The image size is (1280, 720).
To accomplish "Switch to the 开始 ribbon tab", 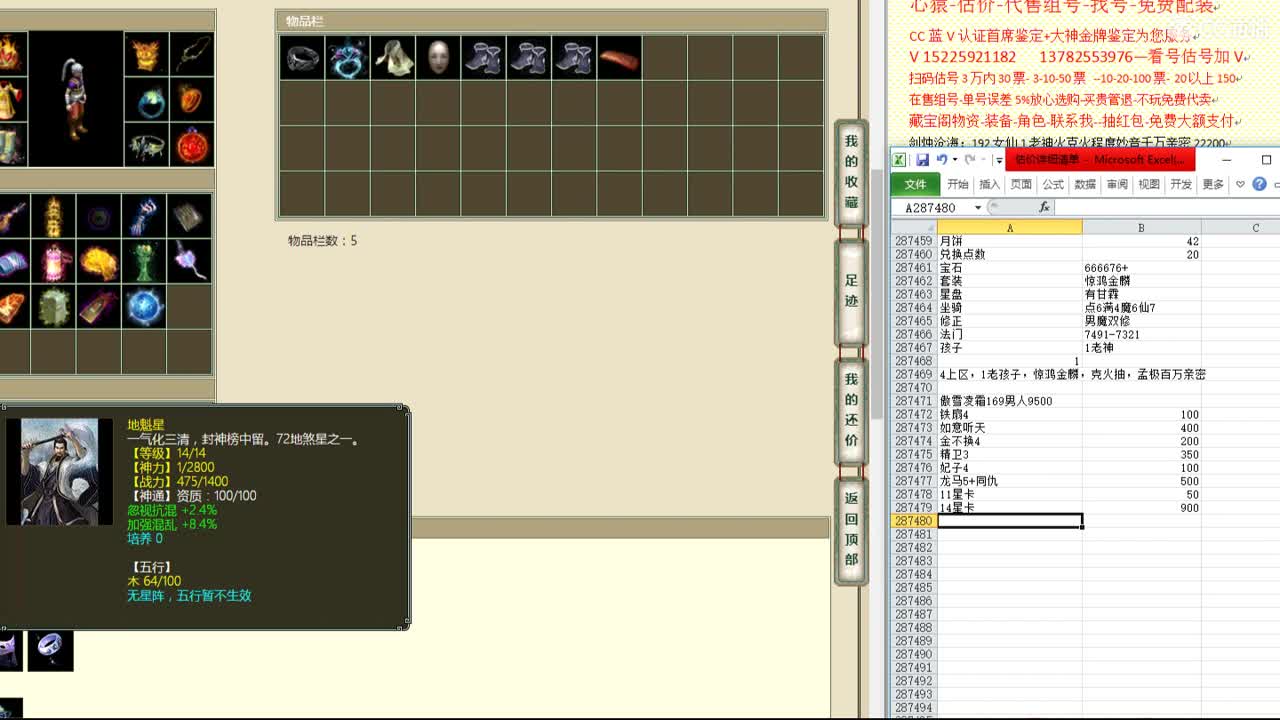I will click(x=956, y=184).
